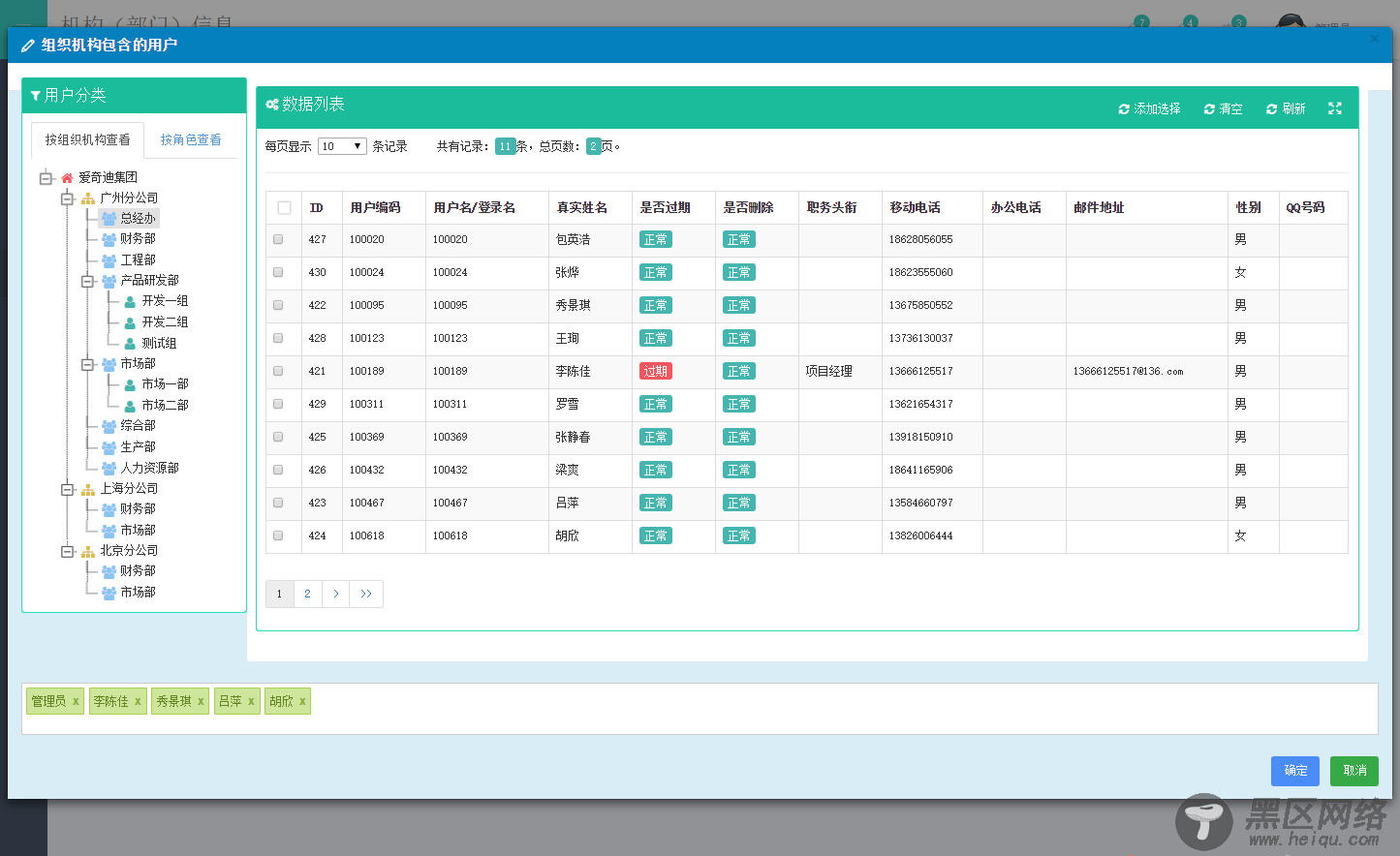Open the records-per-page dropdown showing 10
1400x856 pixels.
342,146
